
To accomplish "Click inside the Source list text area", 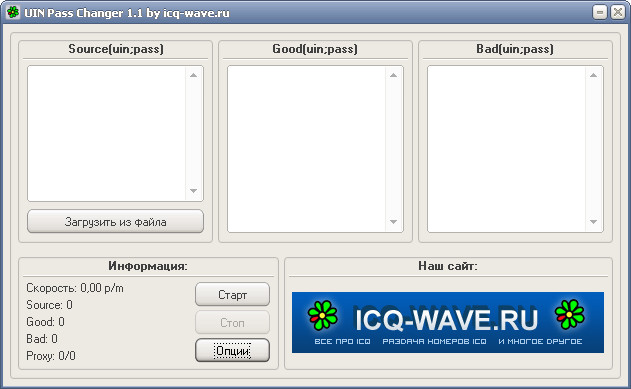I will pos(106,134).
